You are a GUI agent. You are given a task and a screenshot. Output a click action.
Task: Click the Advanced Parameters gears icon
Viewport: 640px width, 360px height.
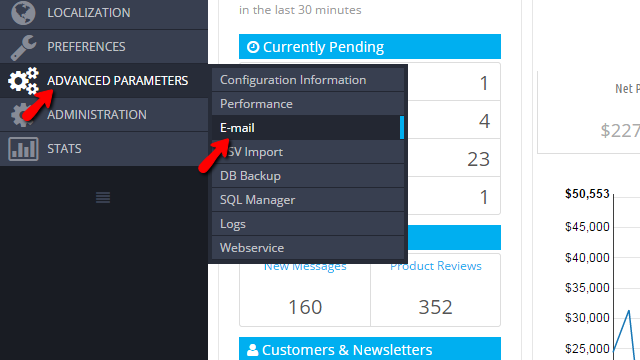click(24, 81)
